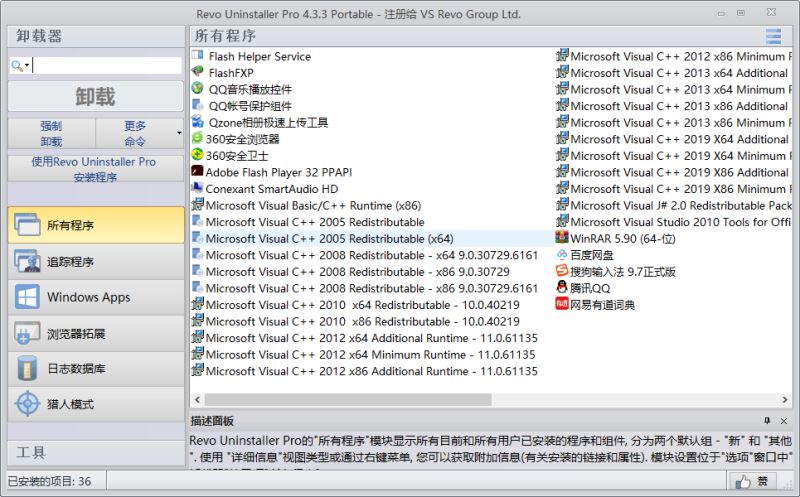Open the Windows Apps tab
This screenshot has height=497, width=800.
coord(96,297)
